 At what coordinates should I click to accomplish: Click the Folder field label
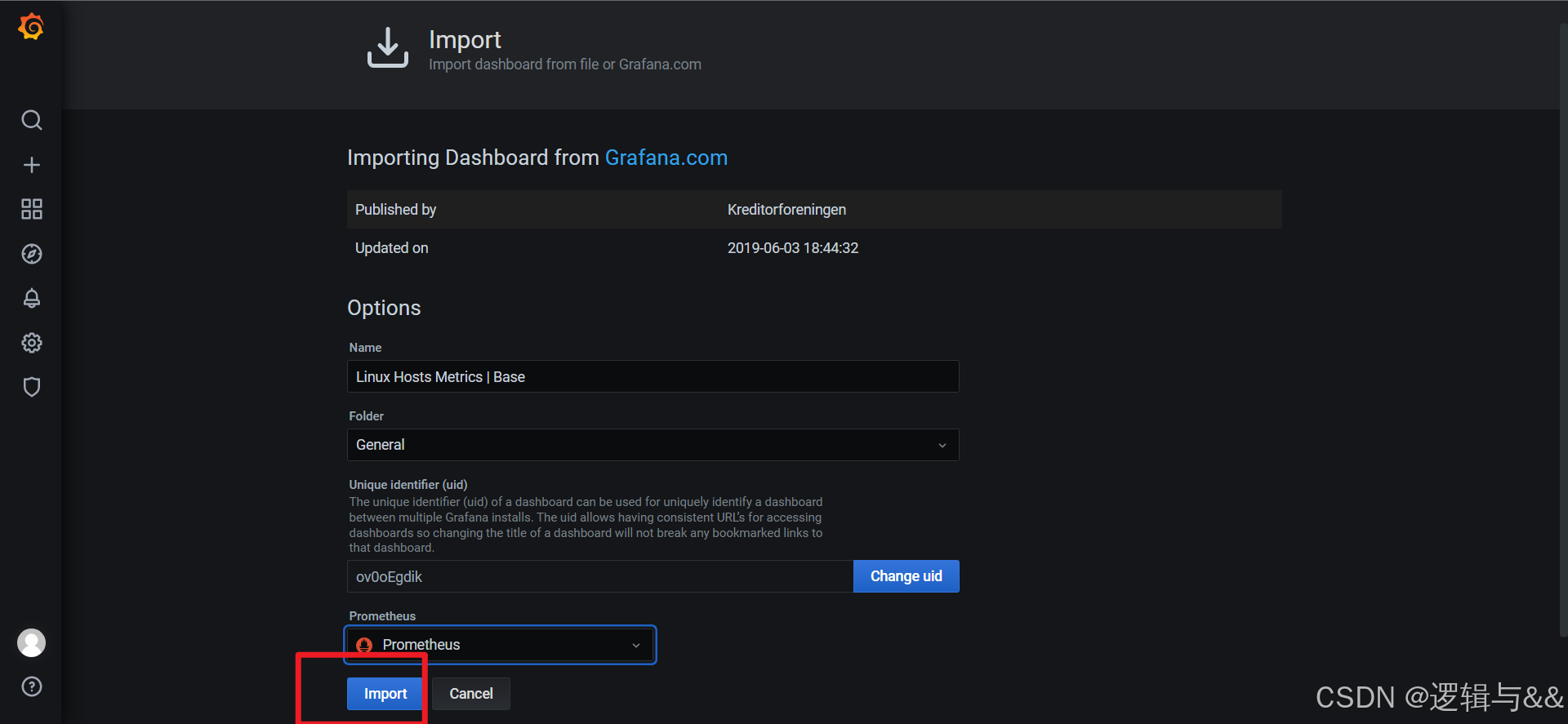tap(366, 416)
